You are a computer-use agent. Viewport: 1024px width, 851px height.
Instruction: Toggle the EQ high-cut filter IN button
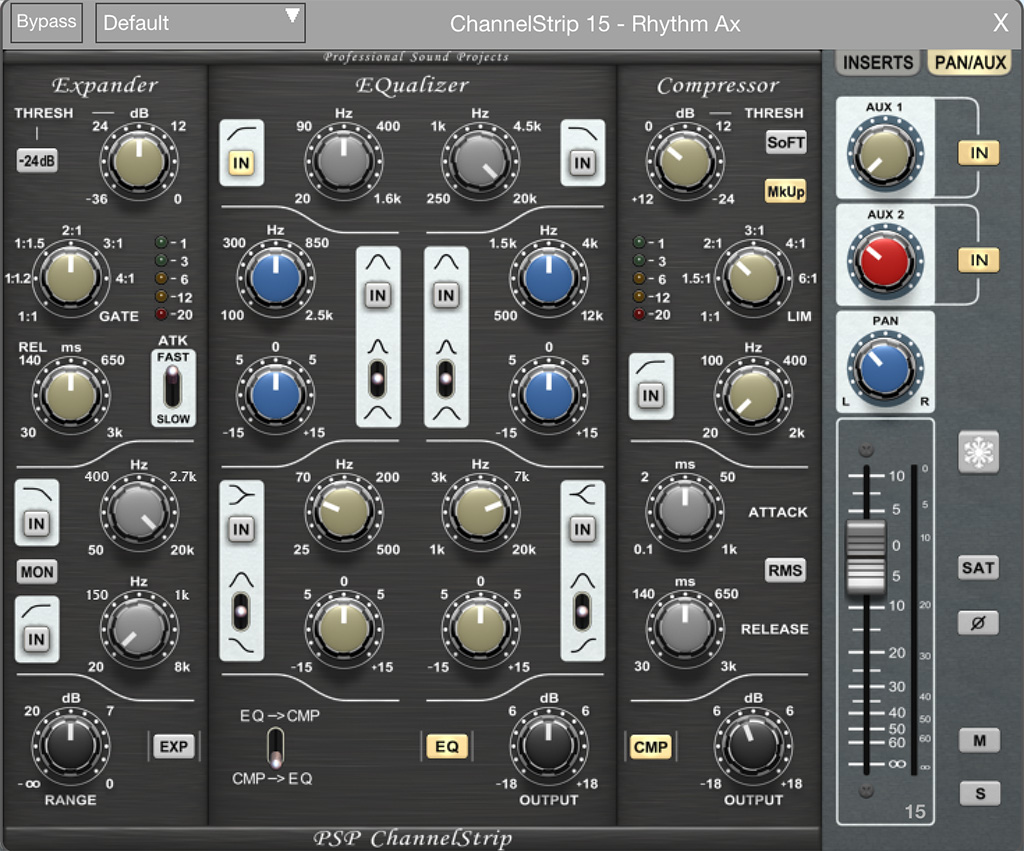coord(583,163)
